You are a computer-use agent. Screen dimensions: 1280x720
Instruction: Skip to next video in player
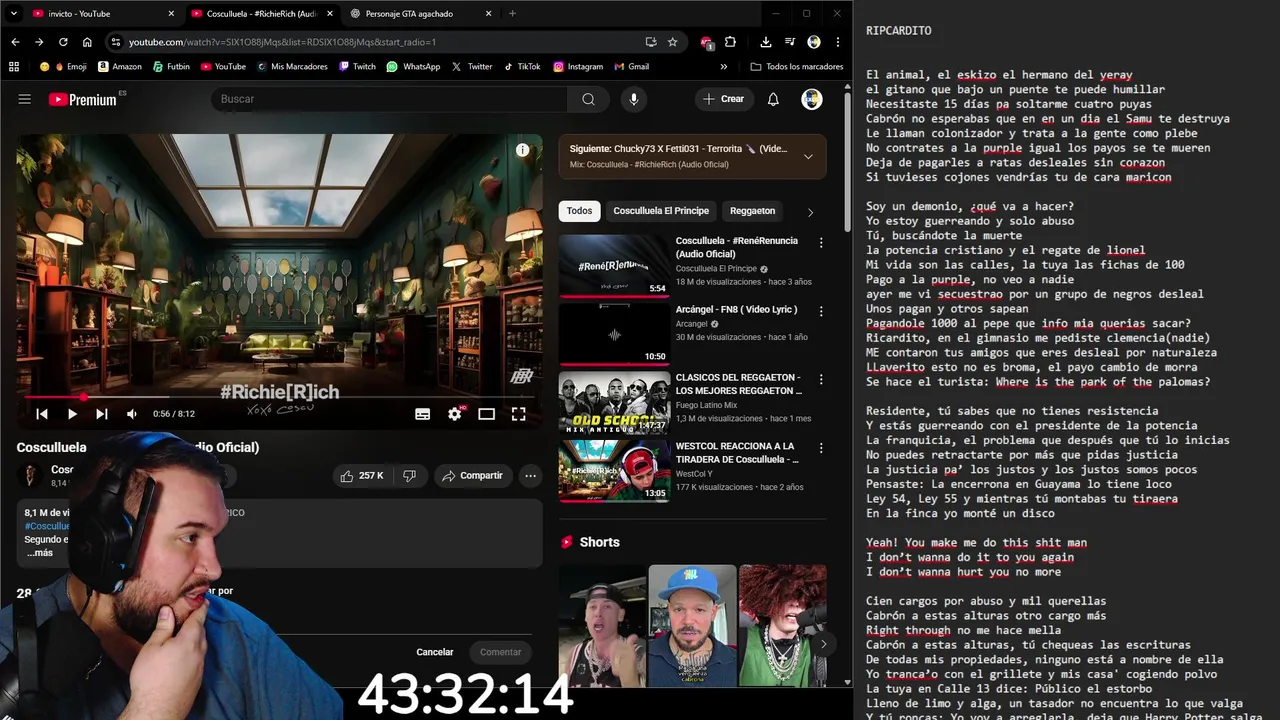102,414
